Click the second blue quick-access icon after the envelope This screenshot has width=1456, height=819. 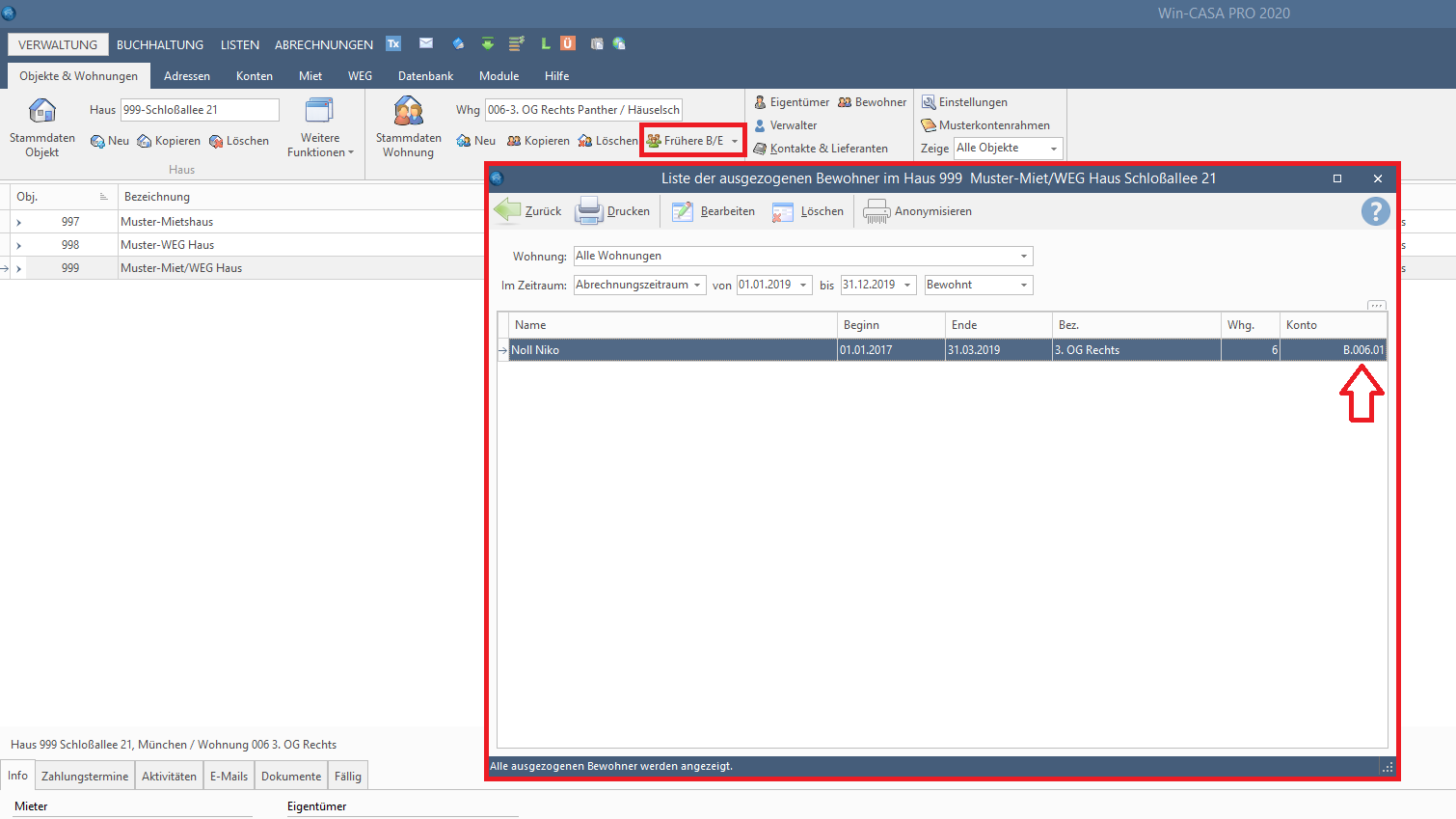[x=458, y=43]
